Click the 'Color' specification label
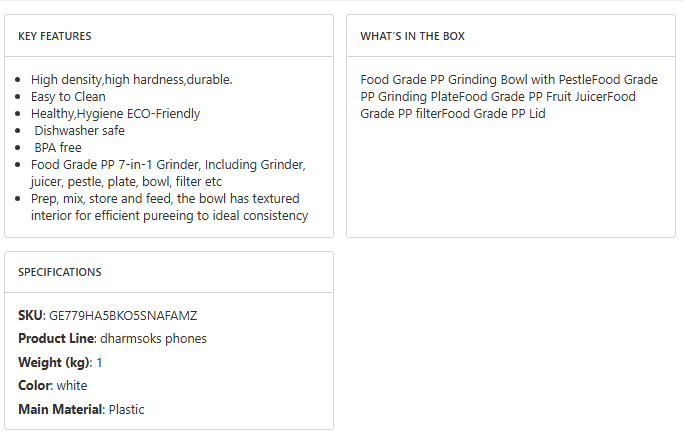The image size is (684, 434). tap(33, 386)
